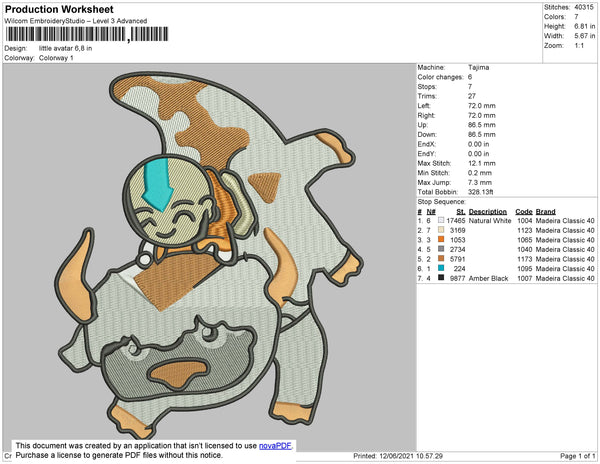The width and height of the screenshot is (600, 464).
Task: Click the "Wilcom EmbroideryStudio – Level 3 Advanced" text
Action: point(76,21)
